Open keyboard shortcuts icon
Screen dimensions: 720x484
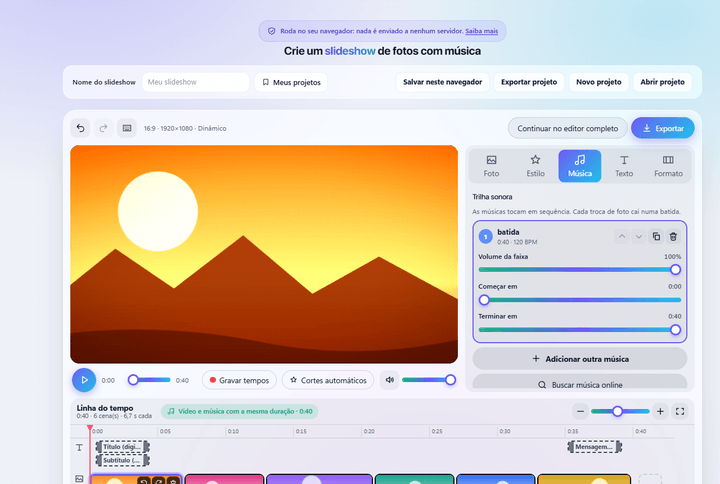(x=127, y=128)
